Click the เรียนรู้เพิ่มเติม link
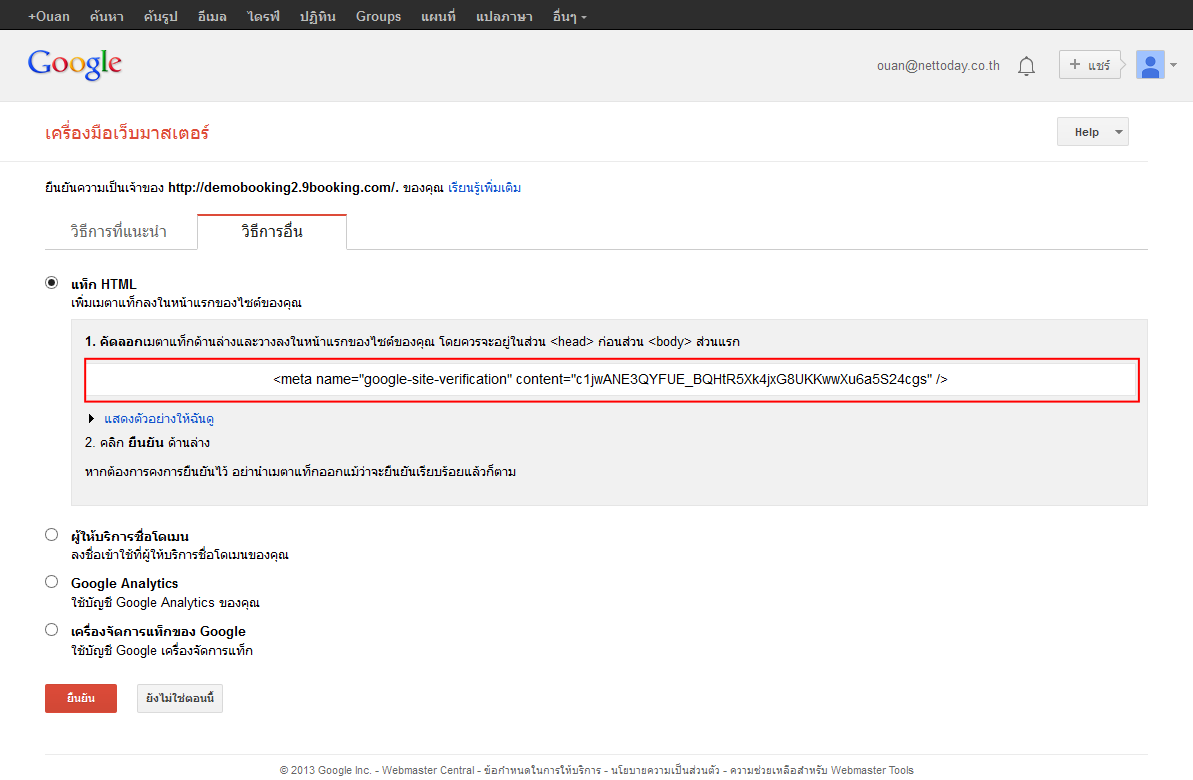Viewport: 1193px width, 780px height. pyautogui.click(x=484, y=188)
